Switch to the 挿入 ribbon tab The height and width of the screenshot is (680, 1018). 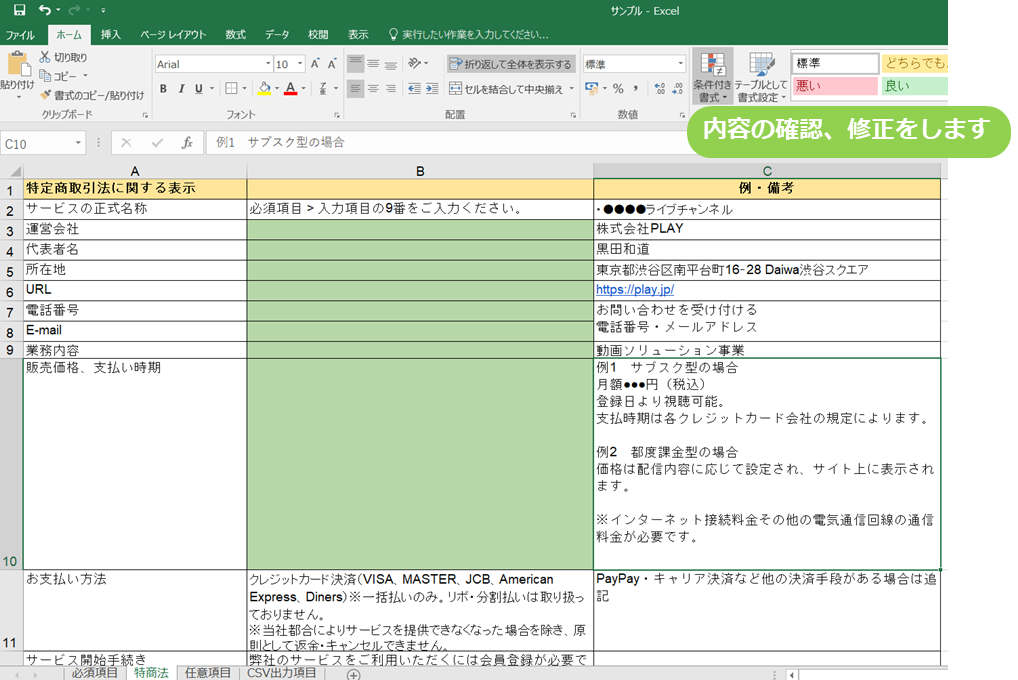tap(111, 34)
